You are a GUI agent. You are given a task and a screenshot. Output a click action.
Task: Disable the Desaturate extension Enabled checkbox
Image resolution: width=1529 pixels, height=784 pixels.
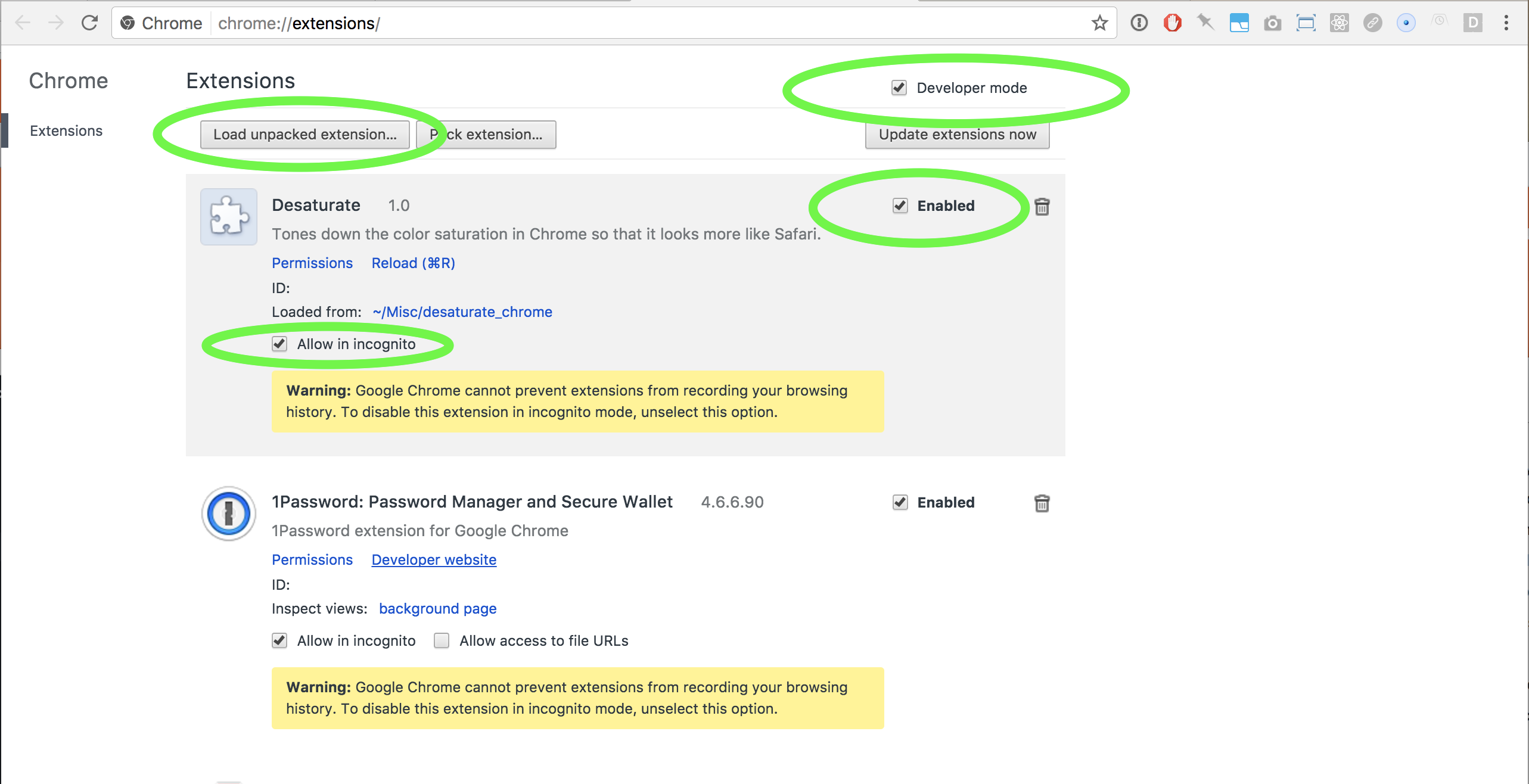(900, 206)
